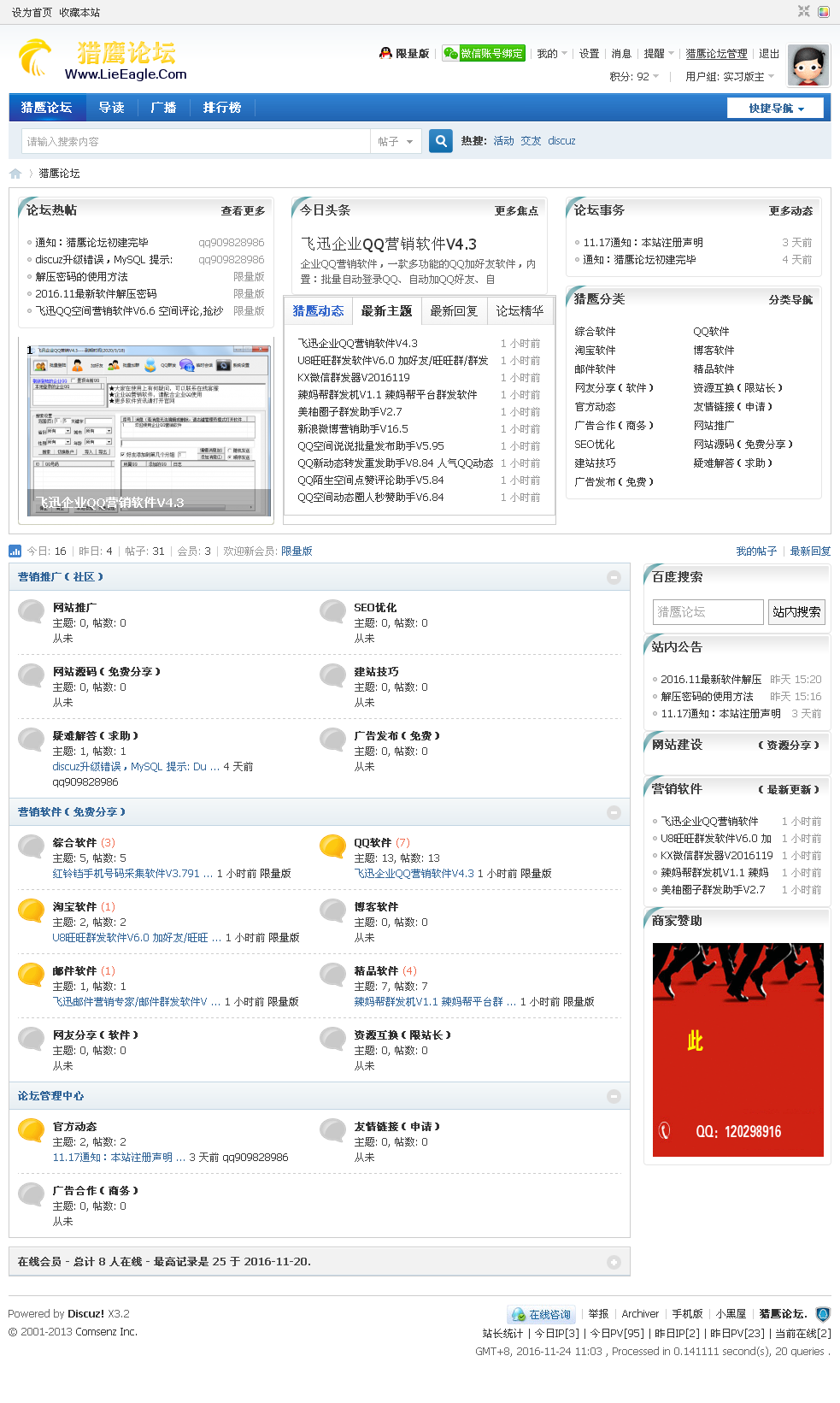
Task: Click the 站内搜索 button
Action: (796, 612)
